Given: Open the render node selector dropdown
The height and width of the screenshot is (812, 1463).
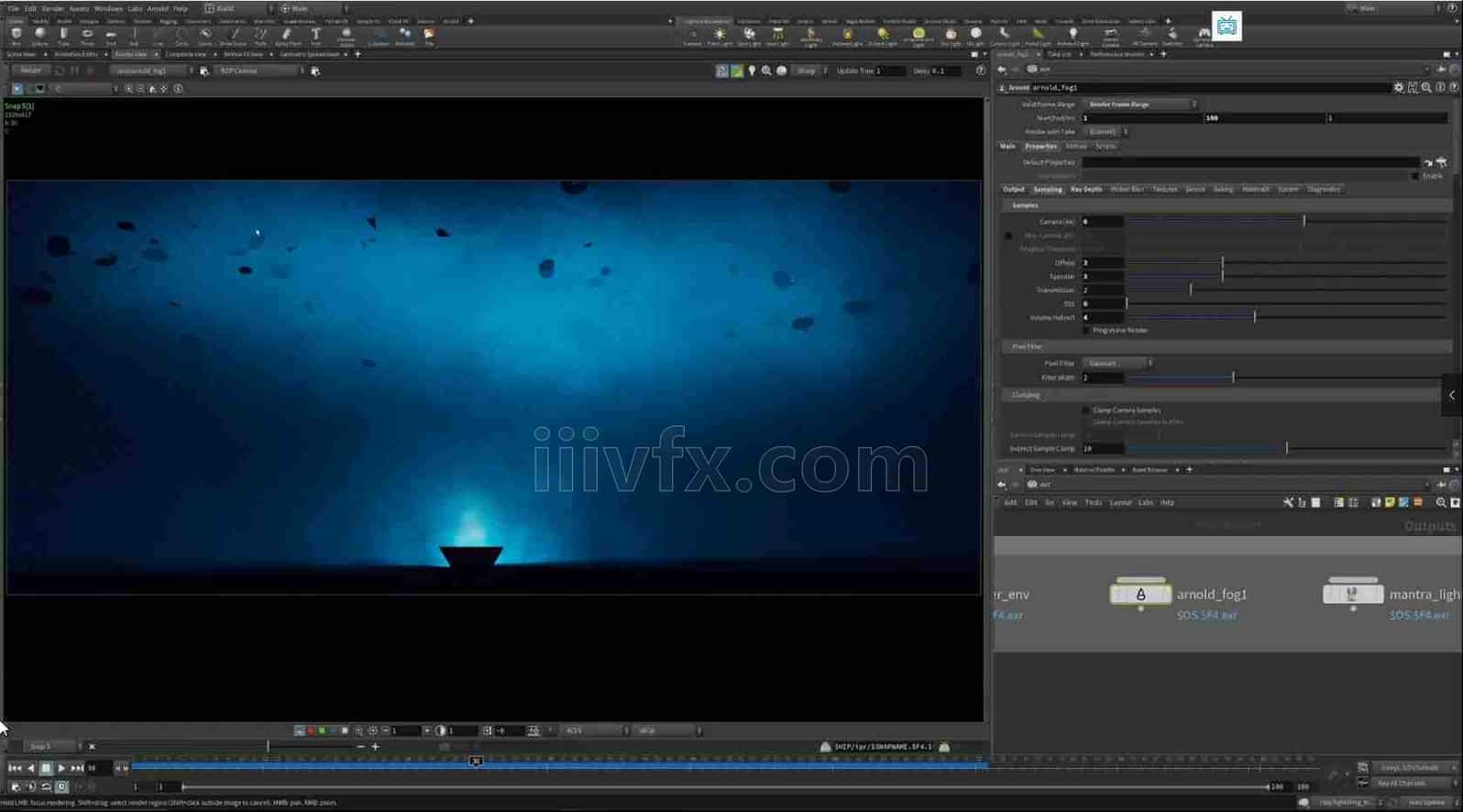Looking at the screenshot, I should 153,71.
